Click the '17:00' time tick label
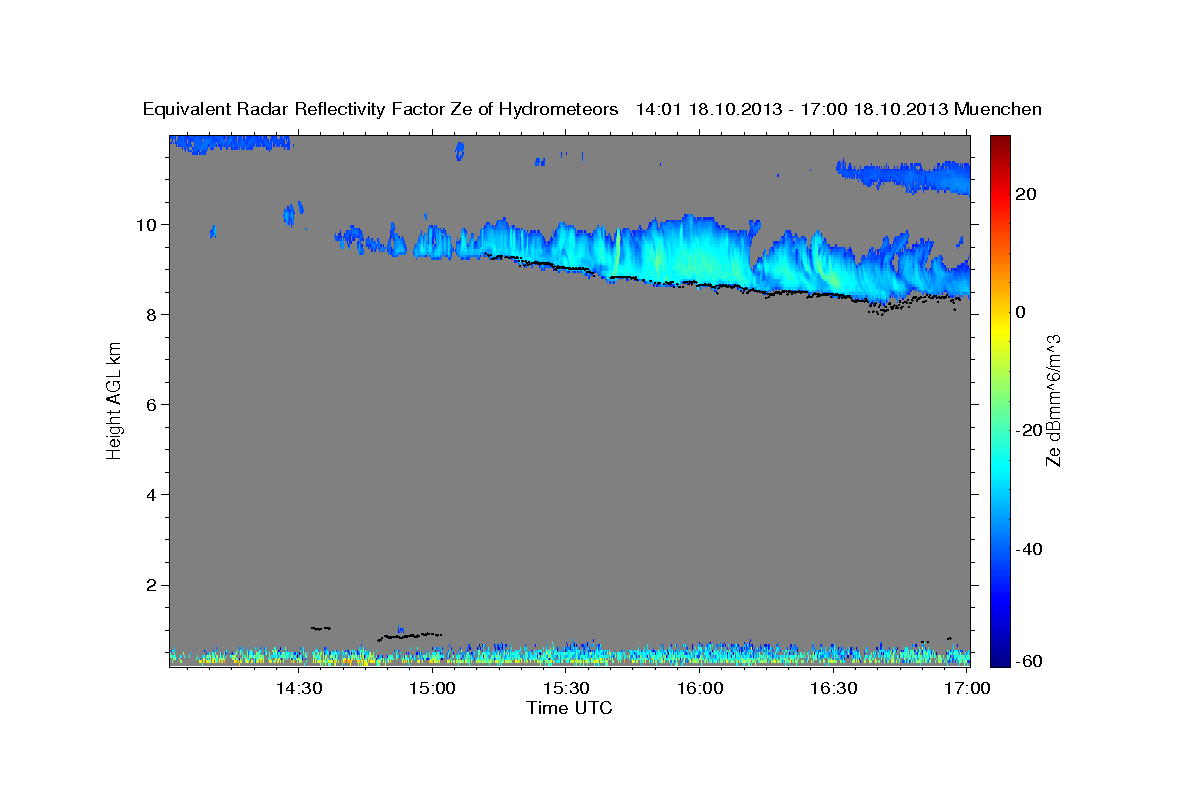 click(x=967, y=688)
